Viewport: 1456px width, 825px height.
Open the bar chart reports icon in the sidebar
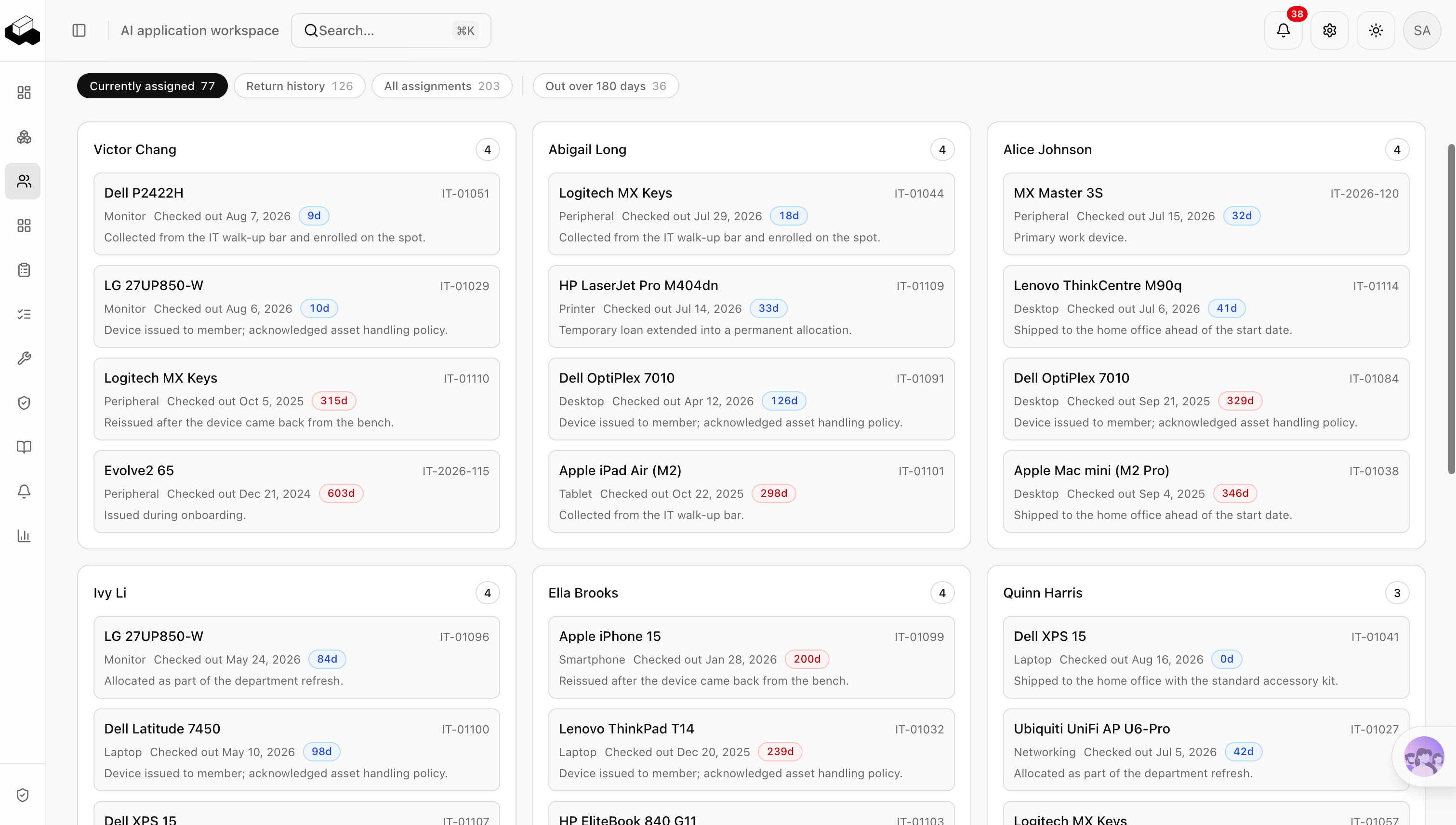[24, 535]
